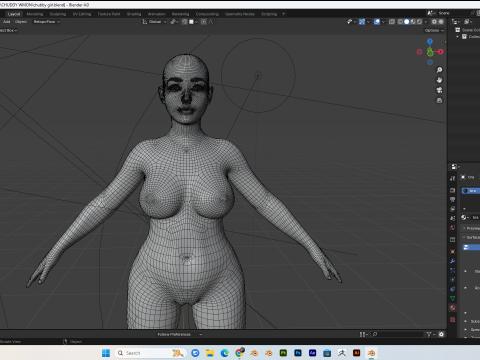Toggle snapping magnet in viewport header

coord(184,22)
